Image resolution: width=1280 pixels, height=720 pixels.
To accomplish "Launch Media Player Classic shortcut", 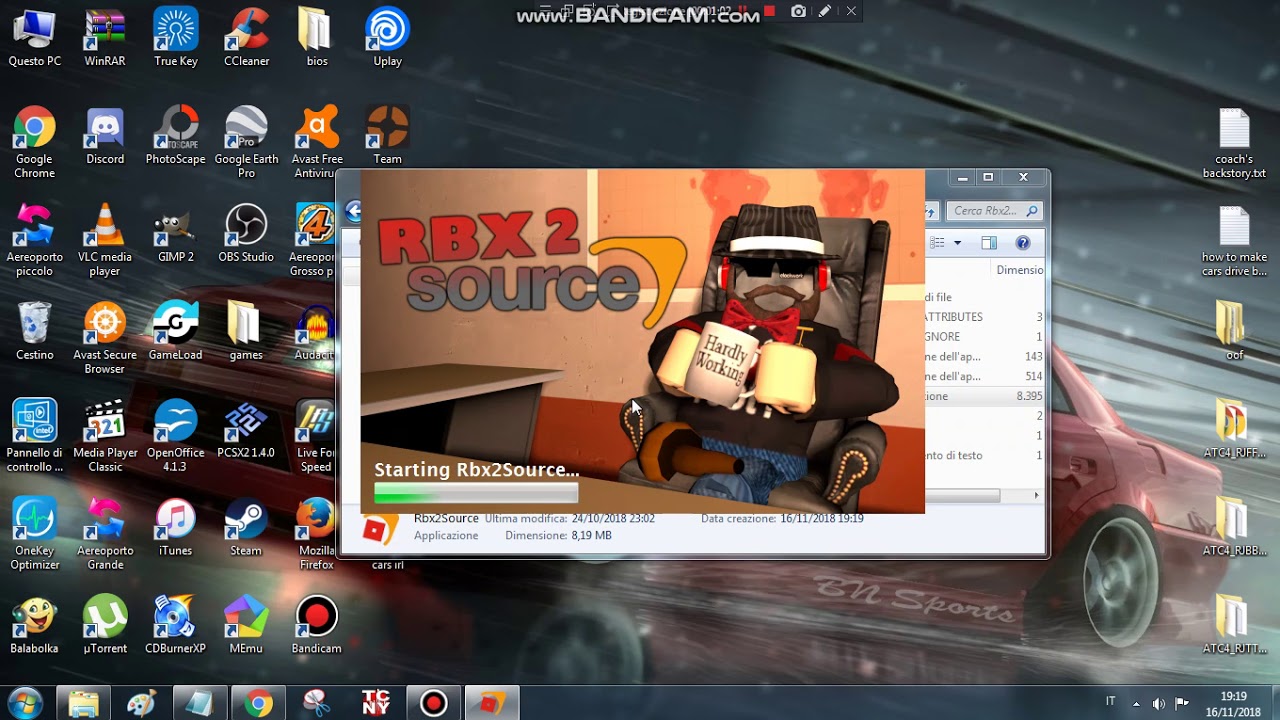I will point(105,436).
